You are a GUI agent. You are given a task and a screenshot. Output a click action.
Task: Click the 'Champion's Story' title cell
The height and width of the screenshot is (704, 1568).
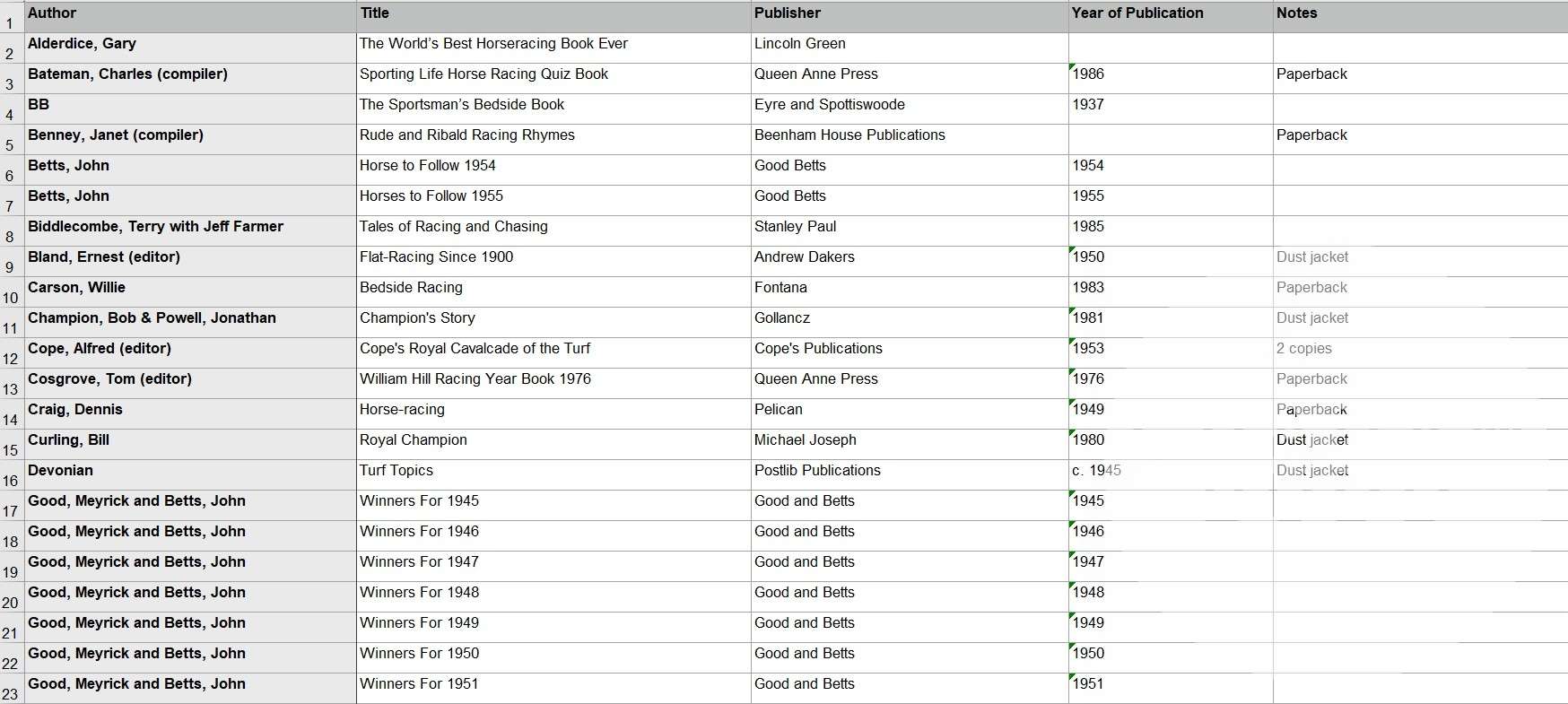pos(553,323)
